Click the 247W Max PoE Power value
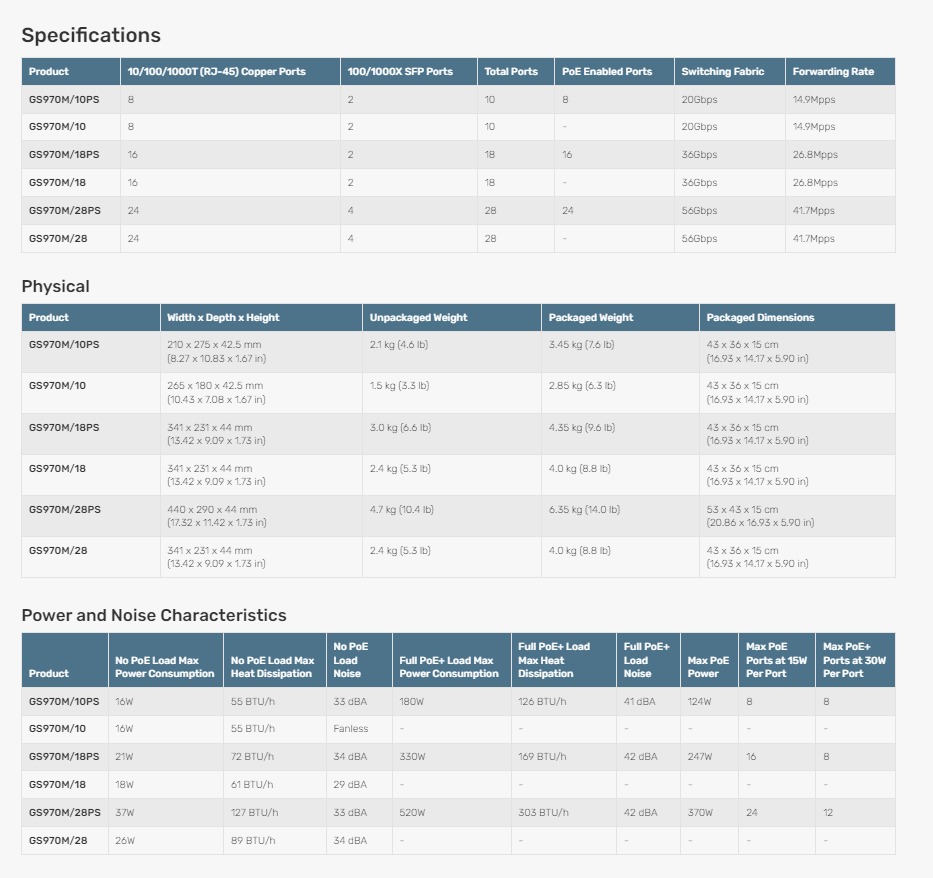 coord(700,757)
